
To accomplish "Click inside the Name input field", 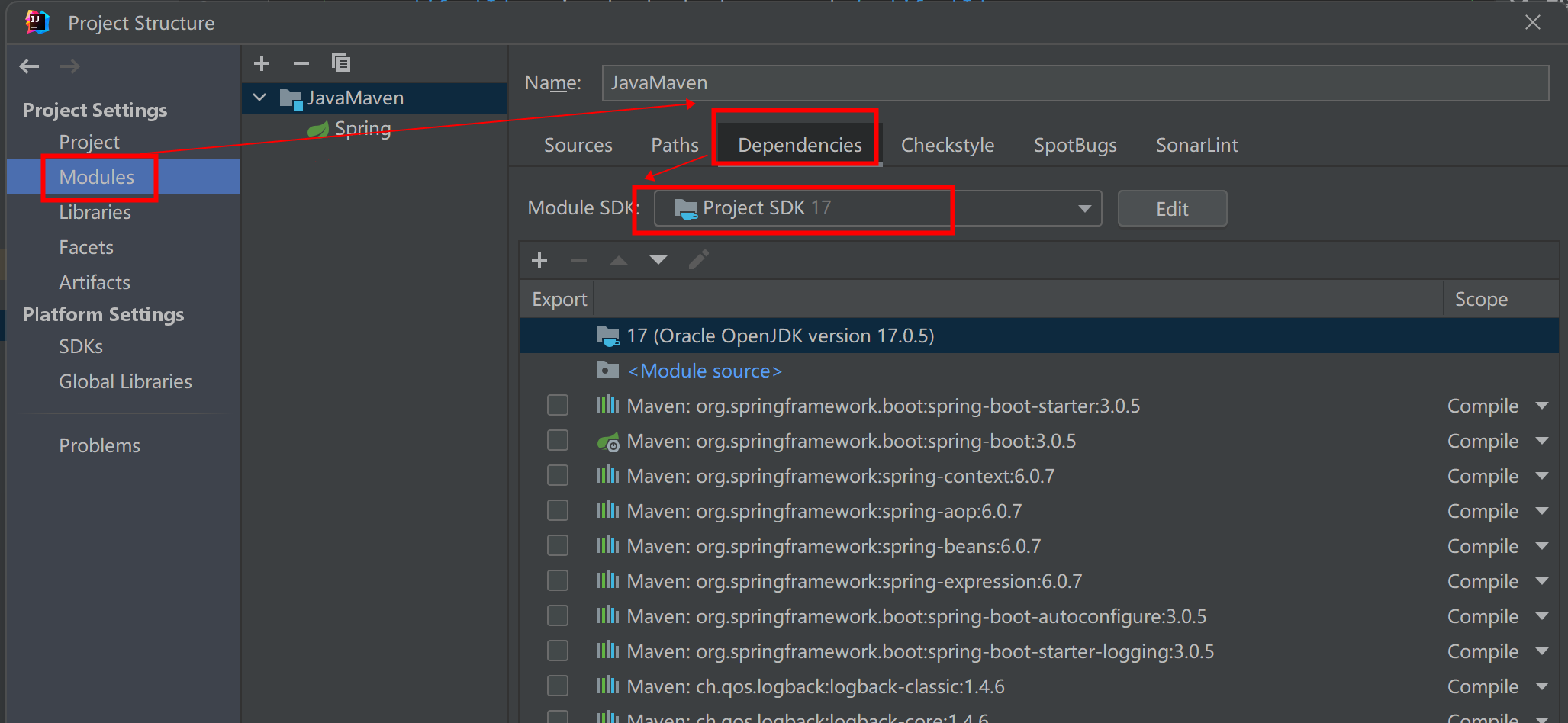I will 916,82.
